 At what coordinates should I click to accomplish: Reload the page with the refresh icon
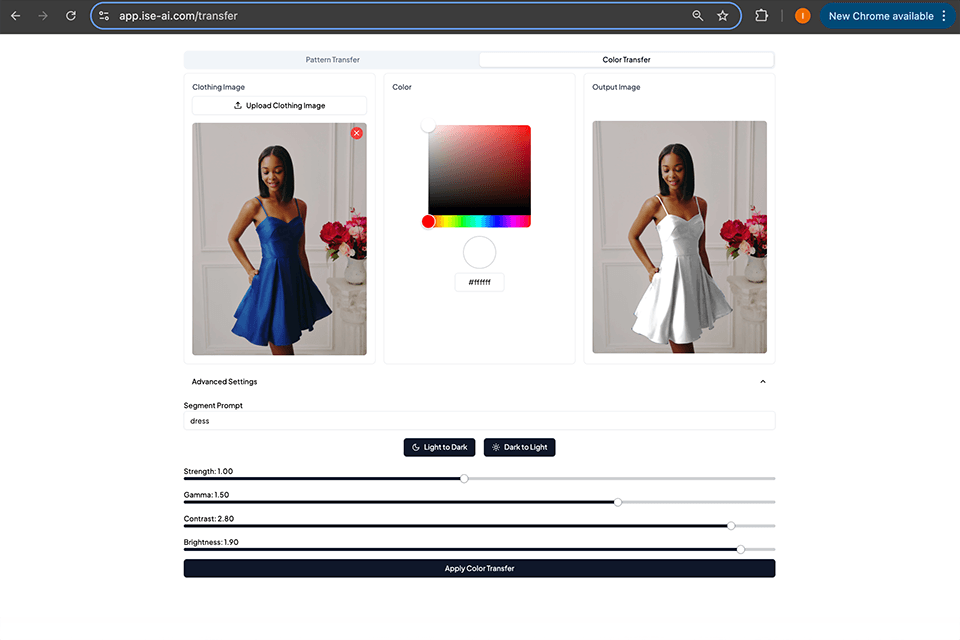tap(69, 15)
